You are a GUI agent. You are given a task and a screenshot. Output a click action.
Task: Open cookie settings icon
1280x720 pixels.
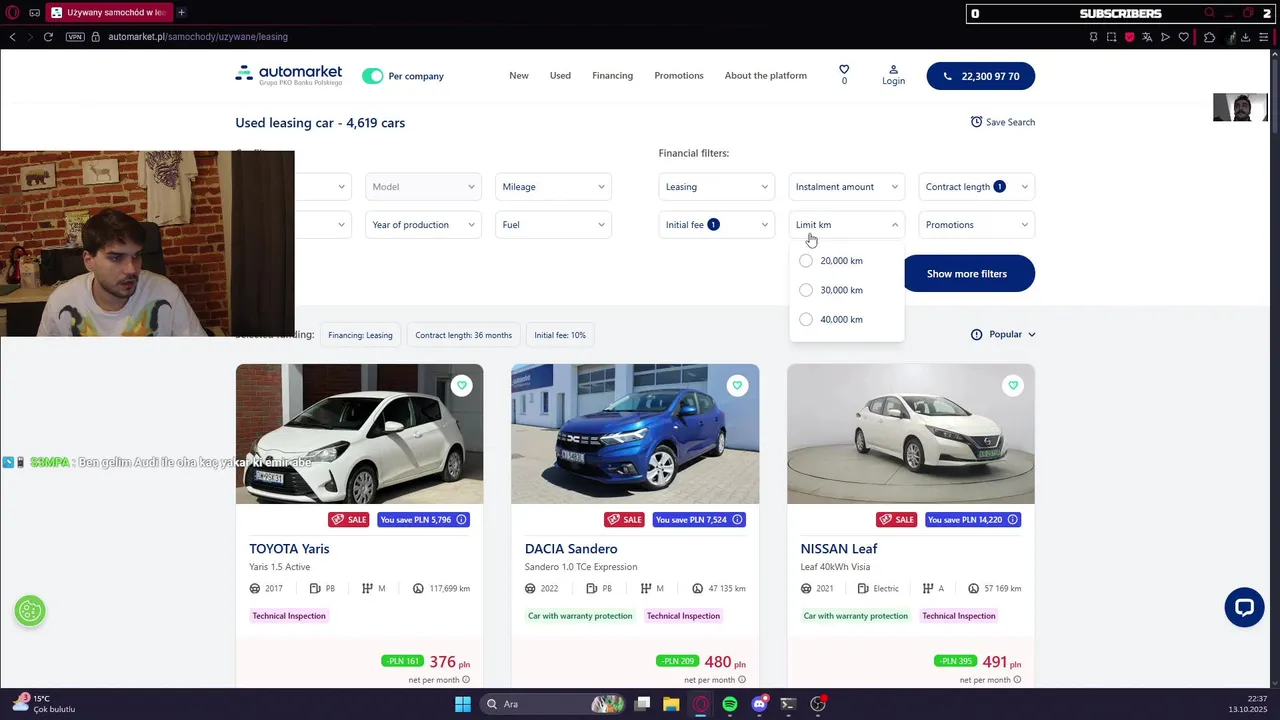pyautogui.click(x=30, y=611)
